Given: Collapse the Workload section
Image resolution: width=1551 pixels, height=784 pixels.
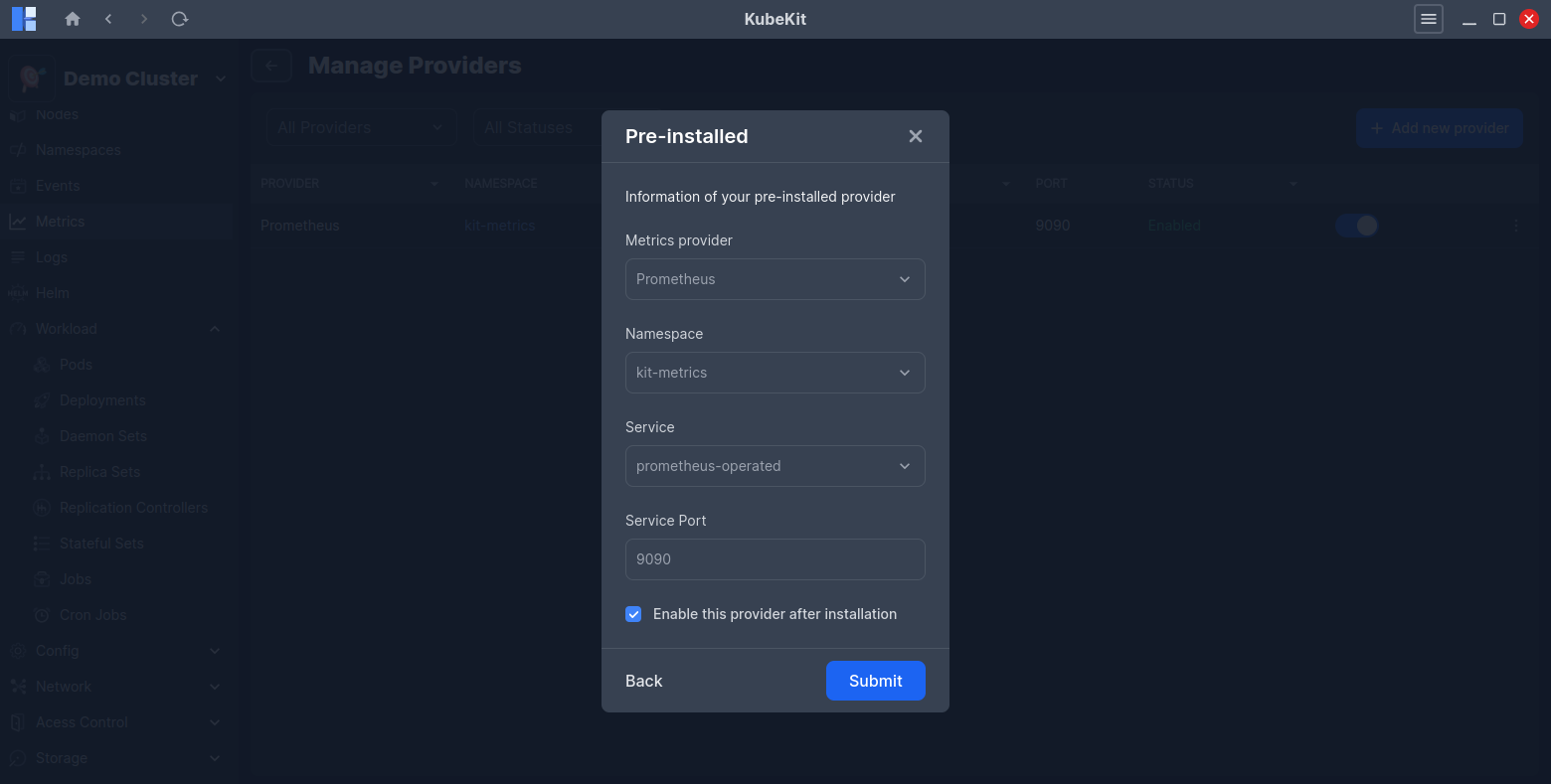Looking at the screenshot, I should click(x=215, y=328).
